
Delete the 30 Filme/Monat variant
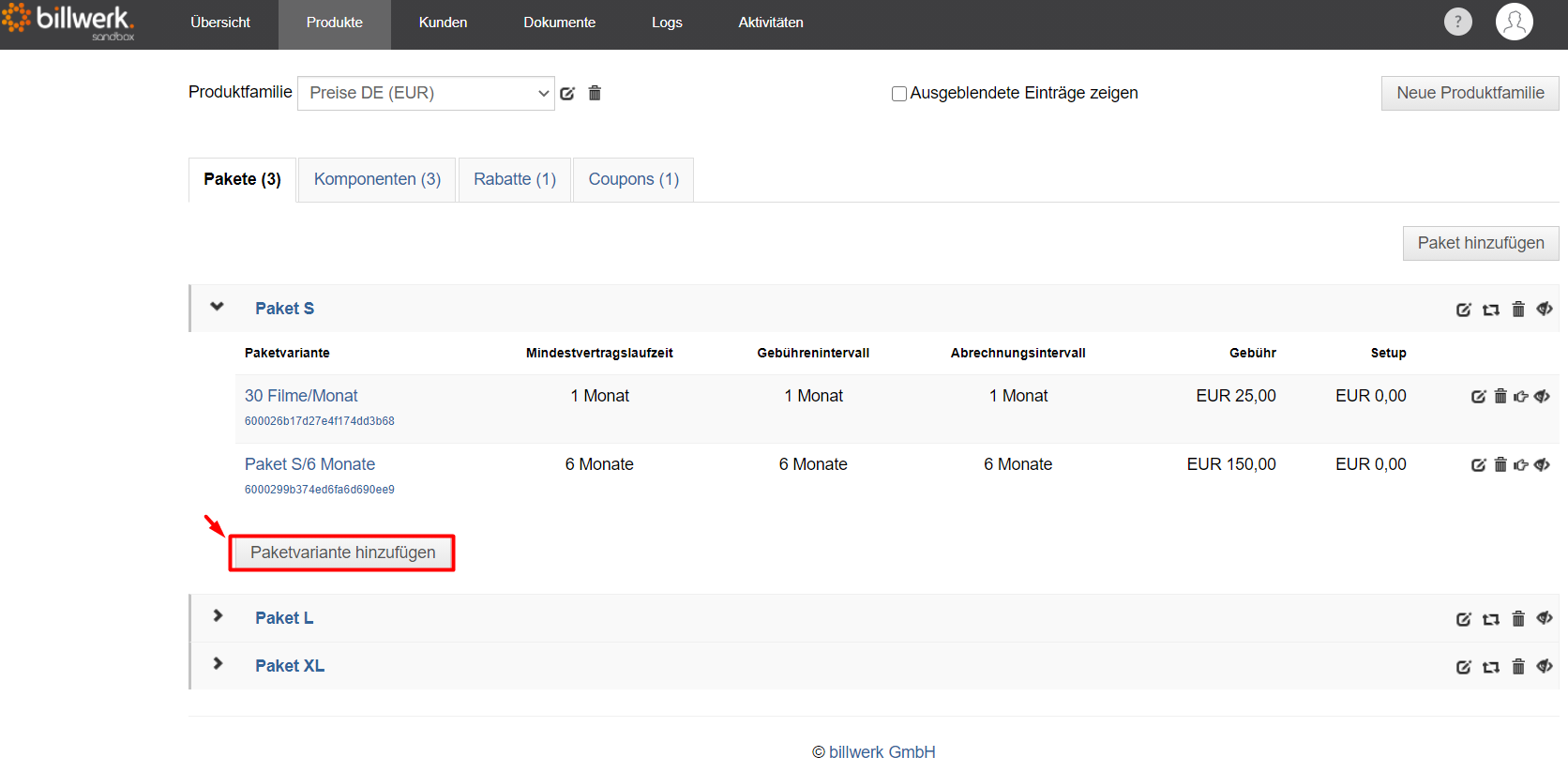point(1500,396)
